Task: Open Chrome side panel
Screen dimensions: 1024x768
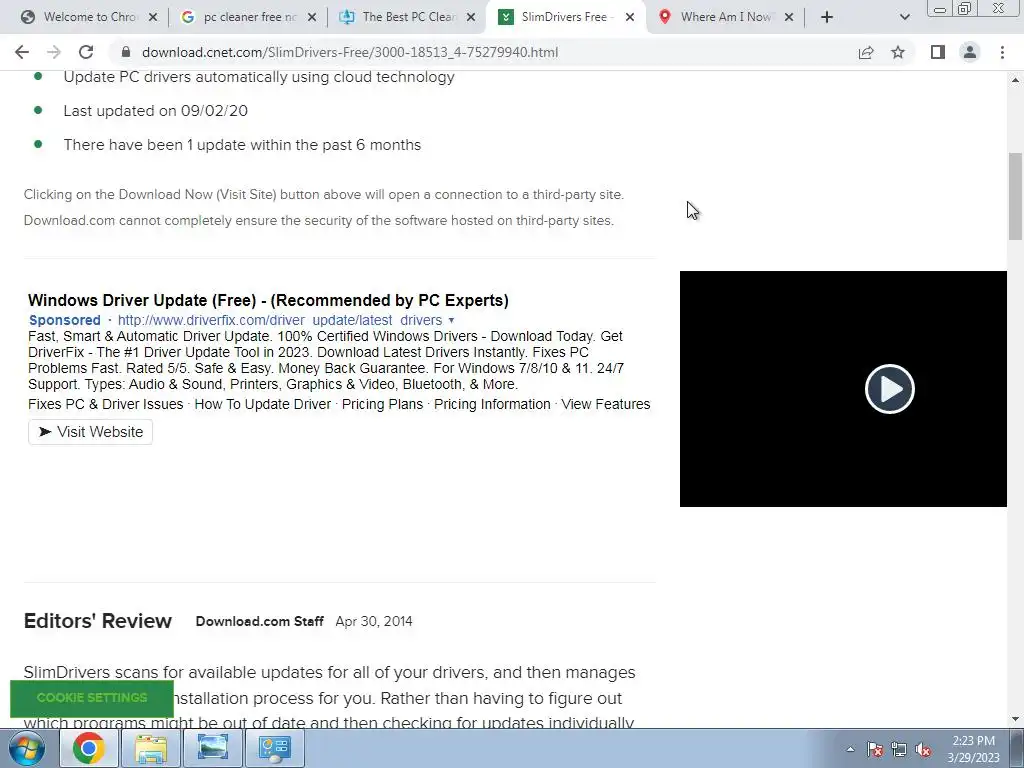Action: coord(938,52)
